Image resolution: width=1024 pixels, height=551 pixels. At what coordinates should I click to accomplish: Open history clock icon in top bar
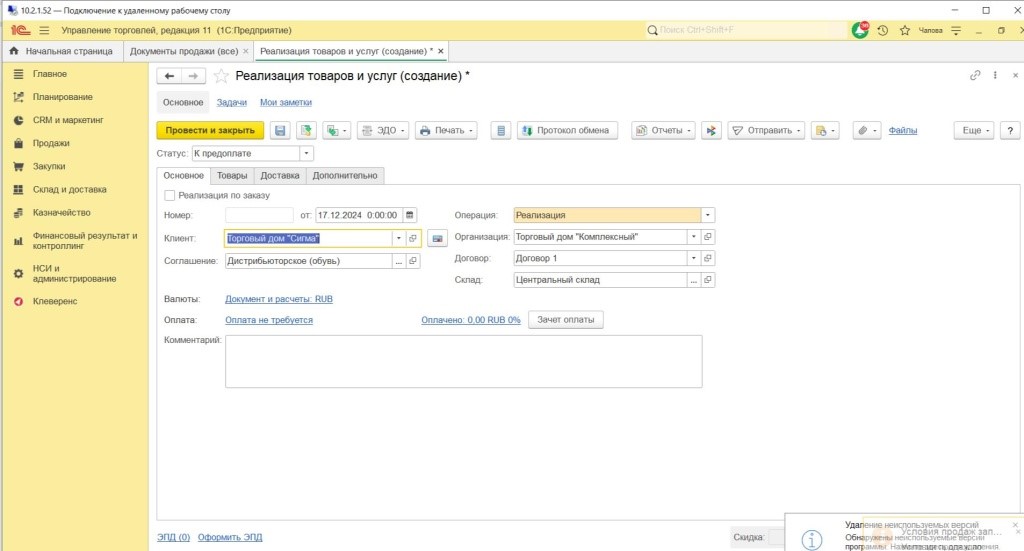pyautogui.click(x=883, y=31)
